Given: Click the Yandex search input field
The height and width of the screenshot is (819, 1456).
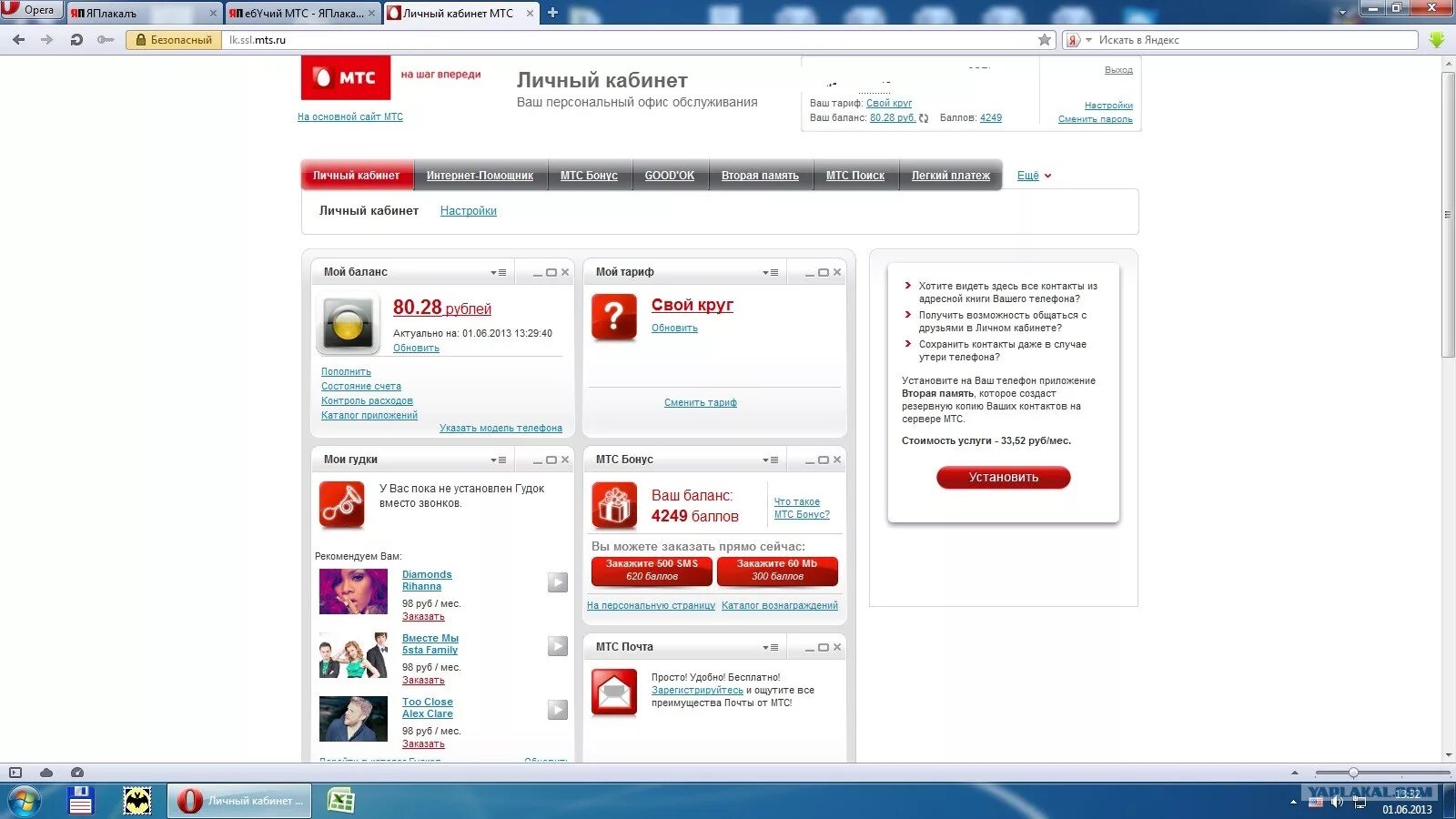Looking at the screenshot, I should coord(1256,40).
